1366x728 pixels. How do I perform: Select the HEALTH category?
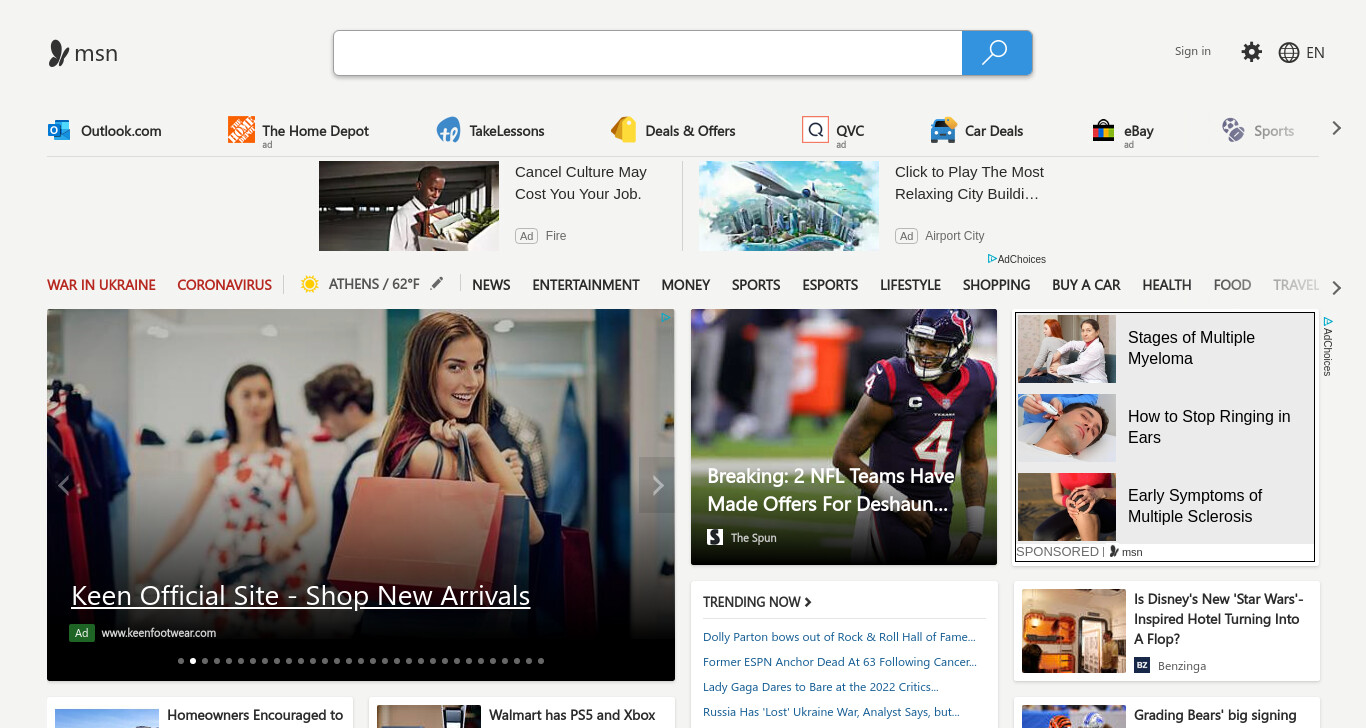pyautogui.click(x=1167, y=285)
